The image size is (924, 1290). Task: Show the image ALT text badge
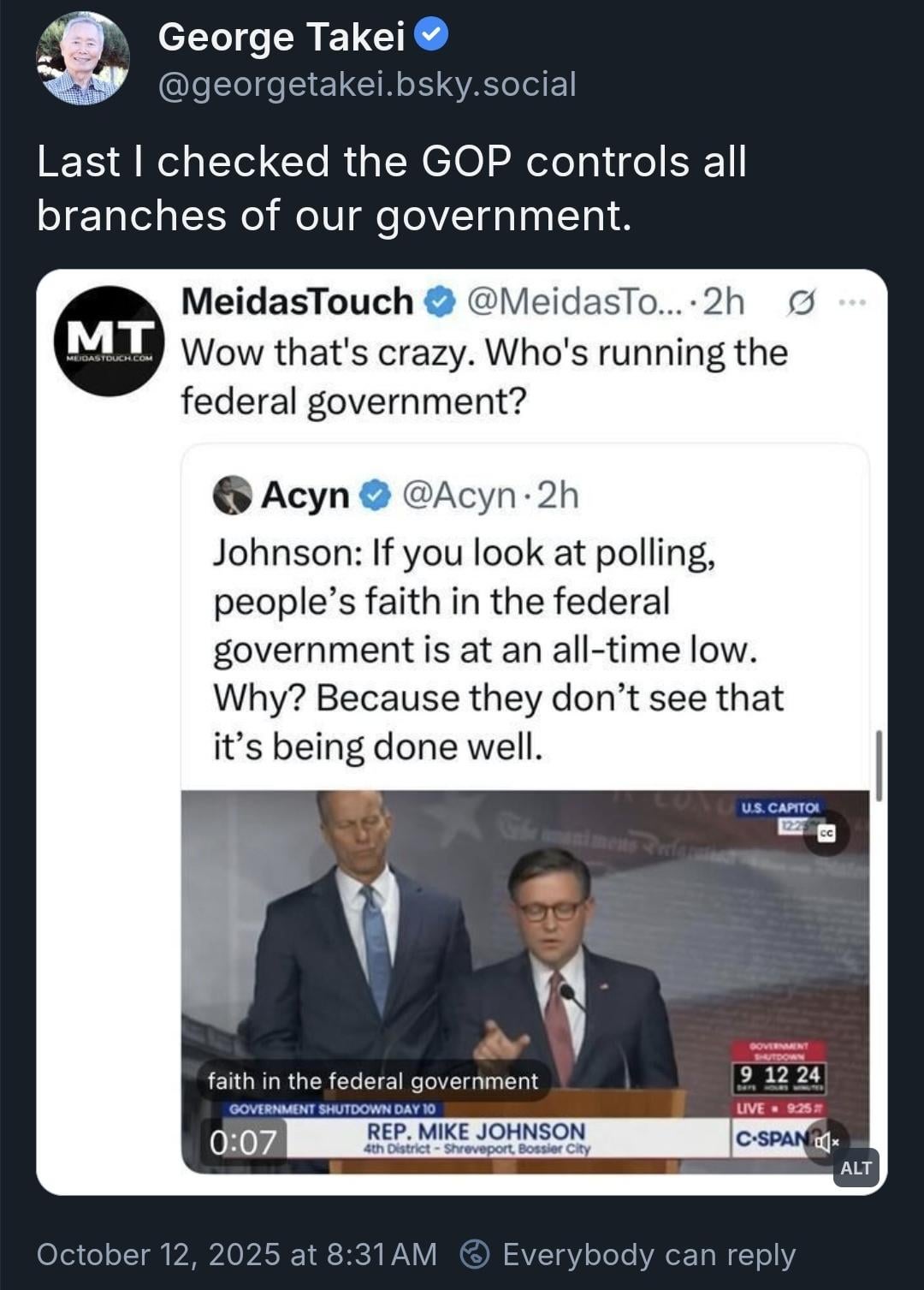[856, 1168]
